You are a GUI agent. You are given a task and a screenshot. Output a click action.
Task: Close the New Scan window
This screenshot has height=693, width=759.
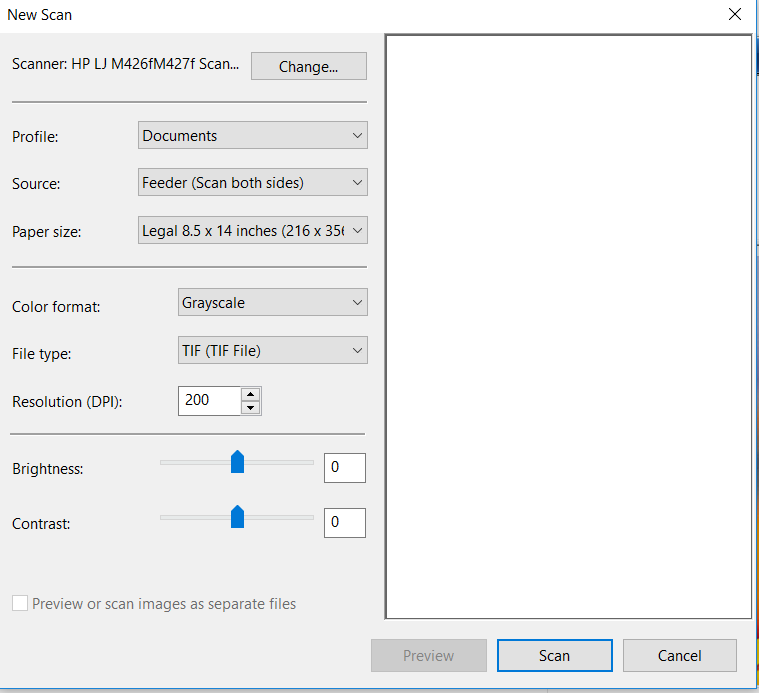pyautogui.click(x=735, y=15)
